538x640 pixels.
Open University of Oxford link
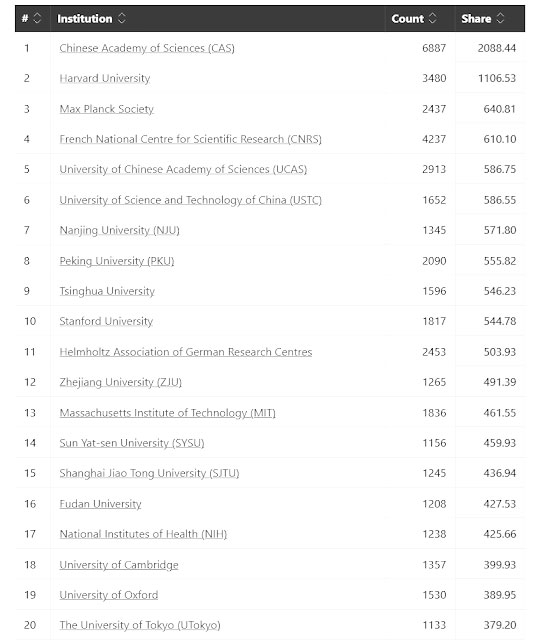pyautogui.click(x=109, y=595)
